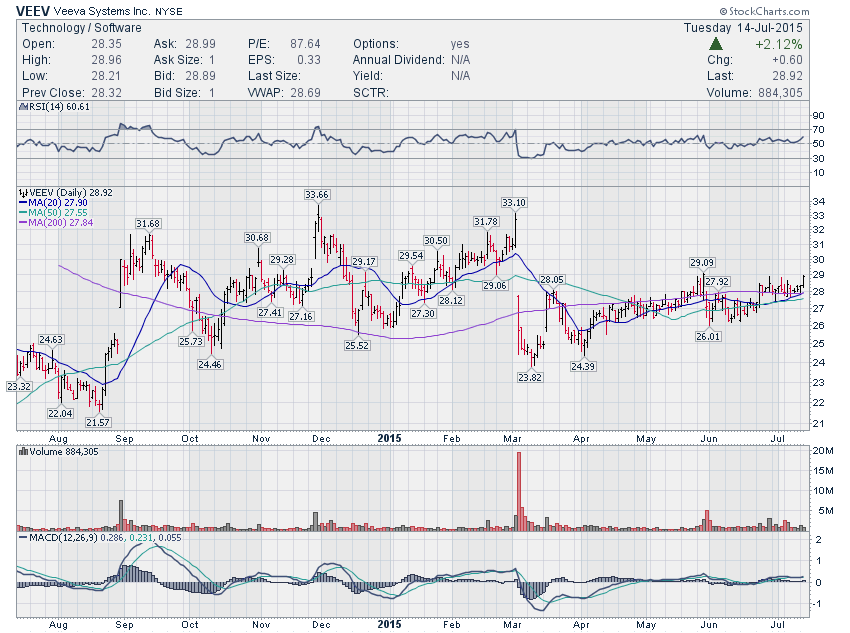The width and height of the screenshot is (850, 633).
Task: Click the Prev Close 28.32 value
Action: coord(106,93)
